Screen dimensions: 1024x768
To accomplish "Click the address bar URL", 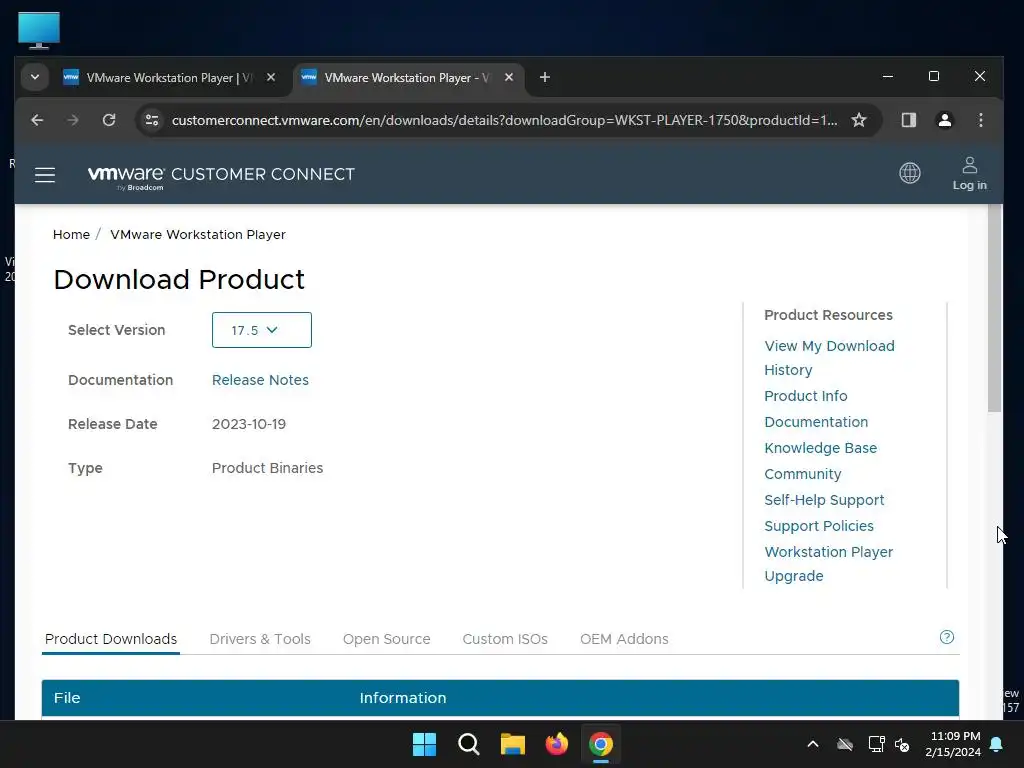I will pyautogui.click(x=504, y=120).
